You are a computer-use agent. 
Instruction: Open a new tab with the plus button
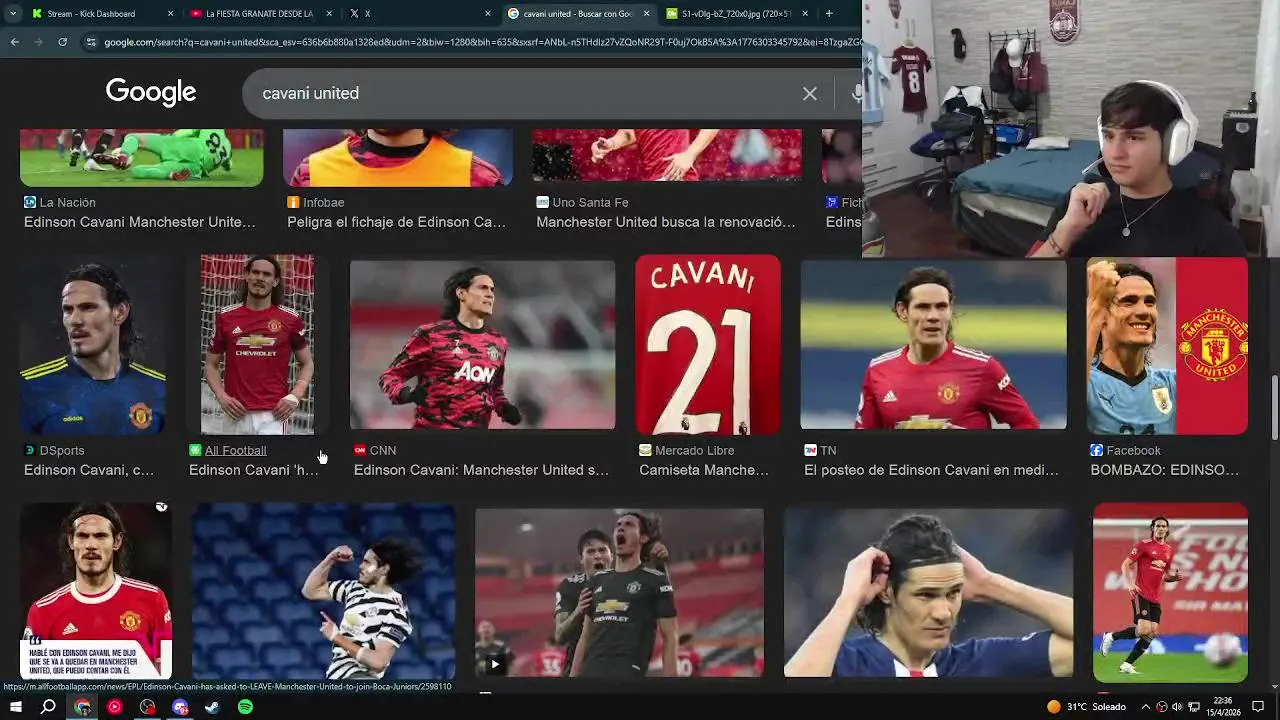(x=828, y=14)
